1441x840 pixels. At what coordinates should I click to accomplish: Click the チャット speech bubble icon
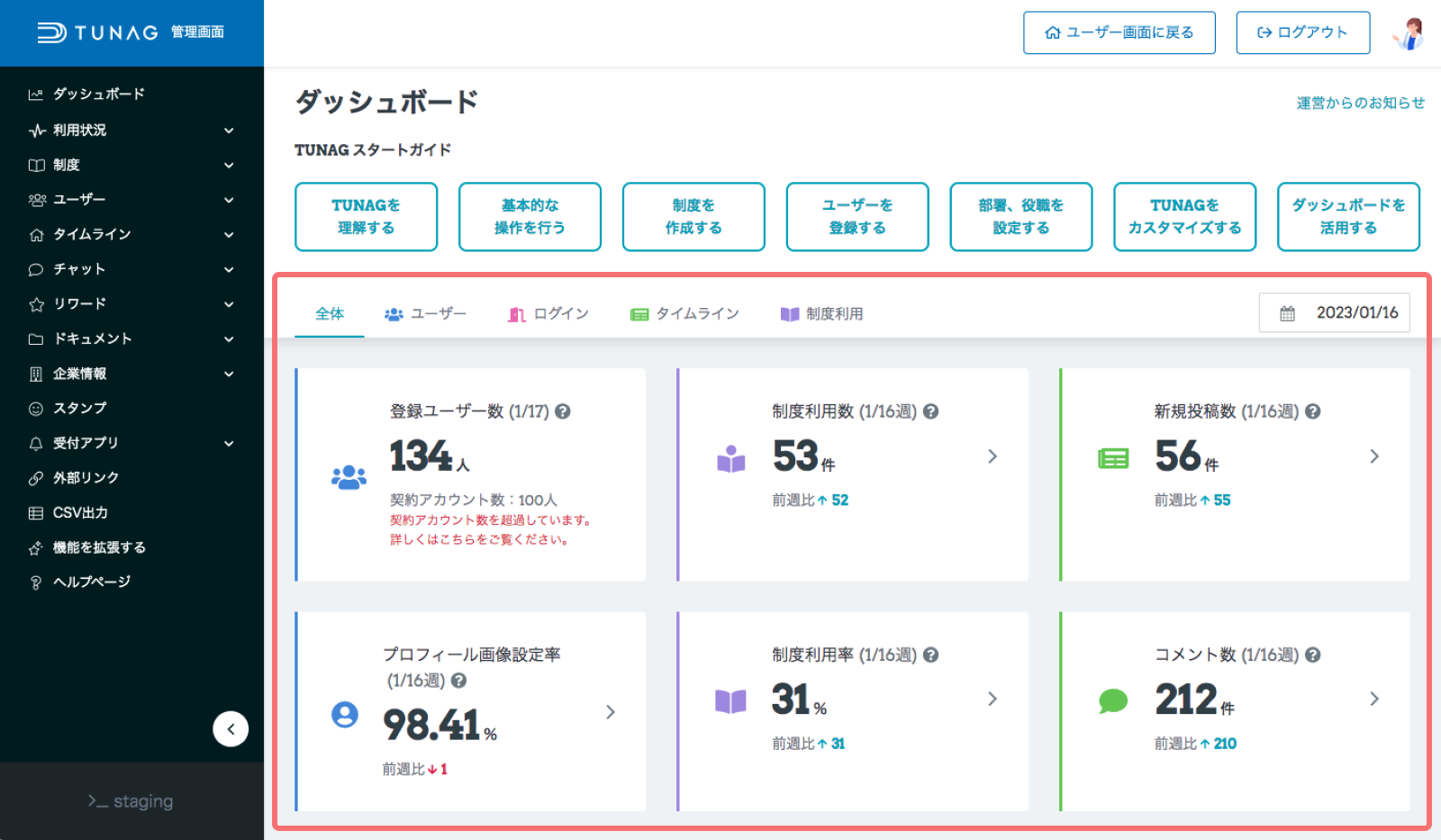pyautogui.click(x=36, y=269)
